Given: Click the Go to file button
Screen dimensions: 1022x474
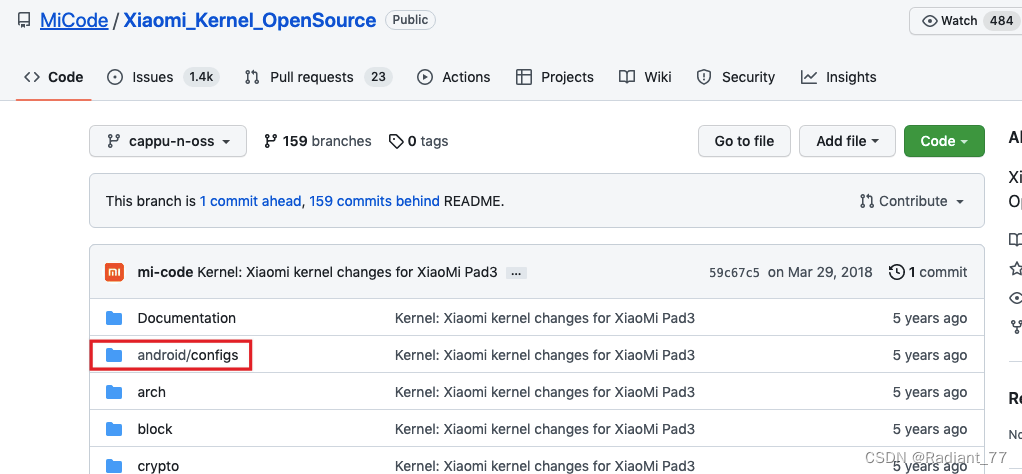Looking at the screenshot, I should tap(744, 141).
